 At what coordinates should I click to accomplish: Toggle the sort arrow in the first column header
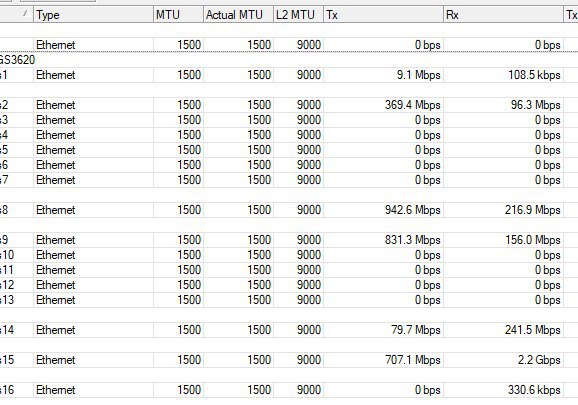pyautogui.click(x=25, y=13)
